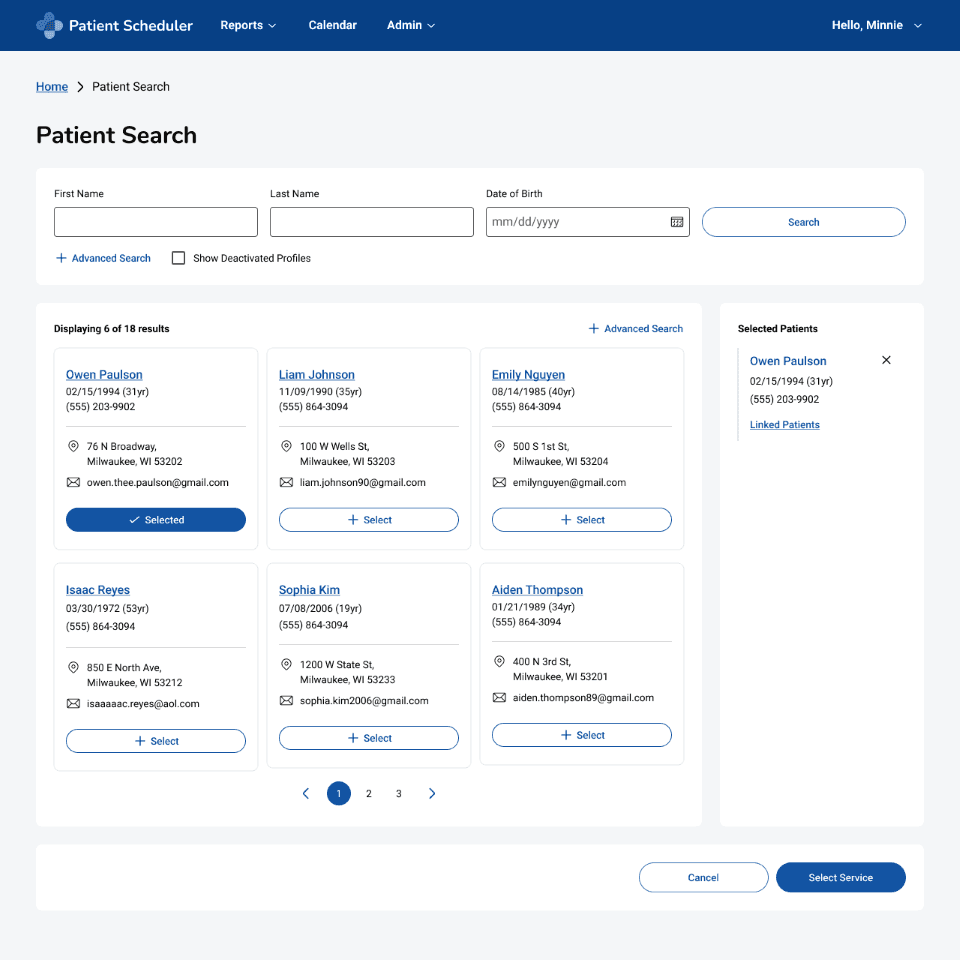Open the Reports dropdown menu
This screenshot has width=960, height=960.
(248, 25)
